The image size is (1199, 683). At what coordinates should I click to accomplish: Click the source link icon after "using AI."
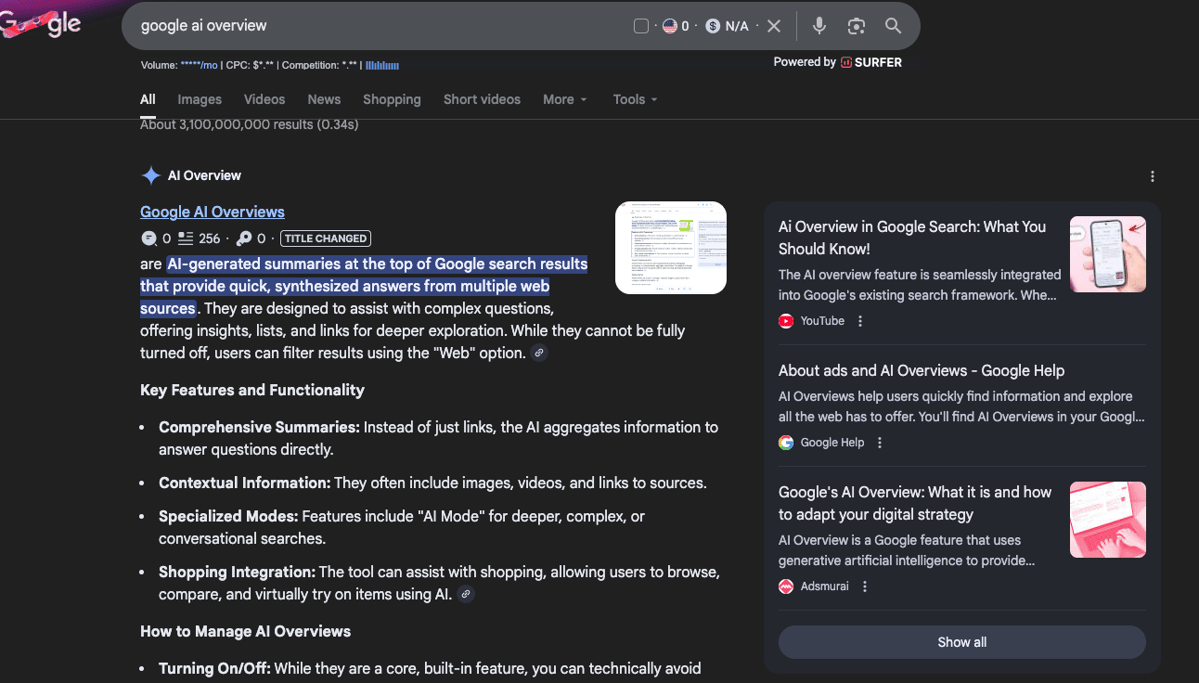pos(466,594)
